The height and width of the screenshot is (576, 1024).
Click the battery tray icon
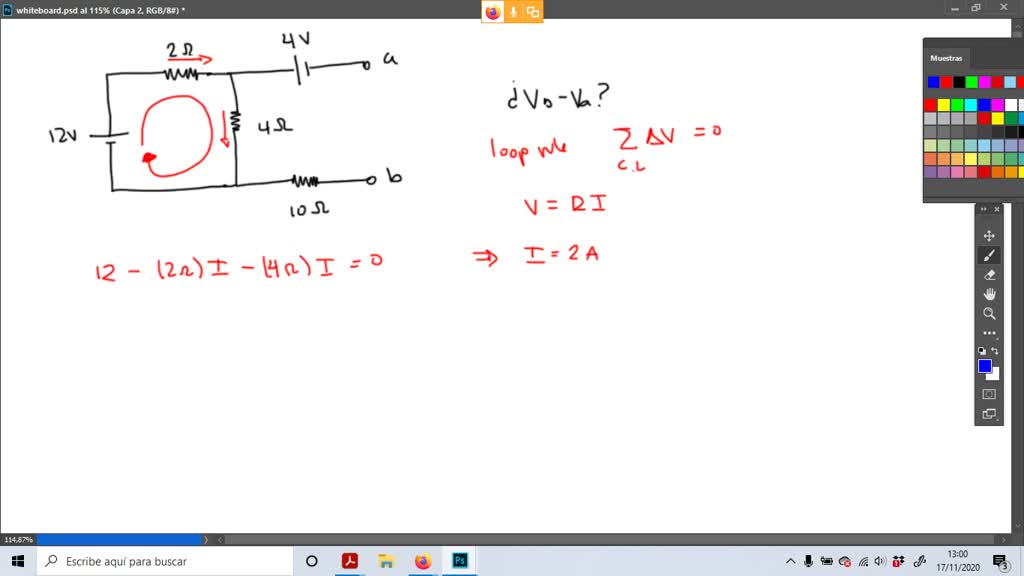826,561
